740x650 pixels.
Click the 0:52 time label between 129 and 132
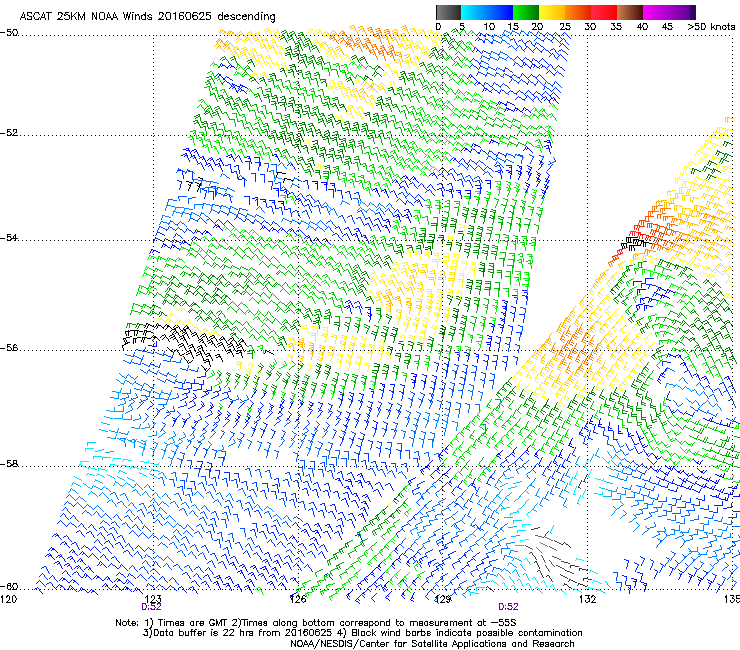click(508, 607)
